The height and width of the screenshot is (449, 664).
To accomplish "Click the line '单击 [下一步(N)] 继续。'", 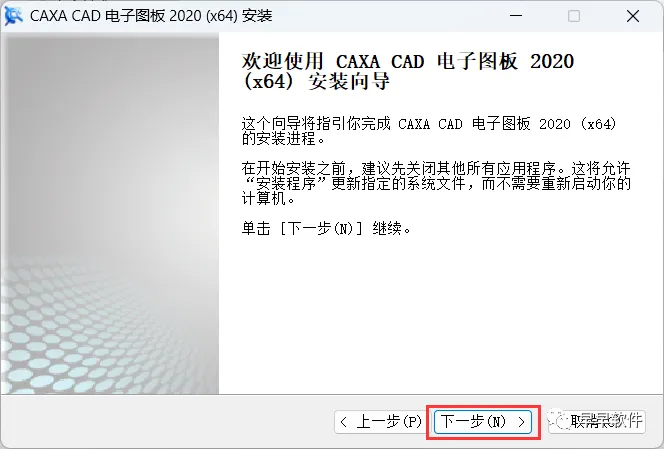I will point(326,229).
